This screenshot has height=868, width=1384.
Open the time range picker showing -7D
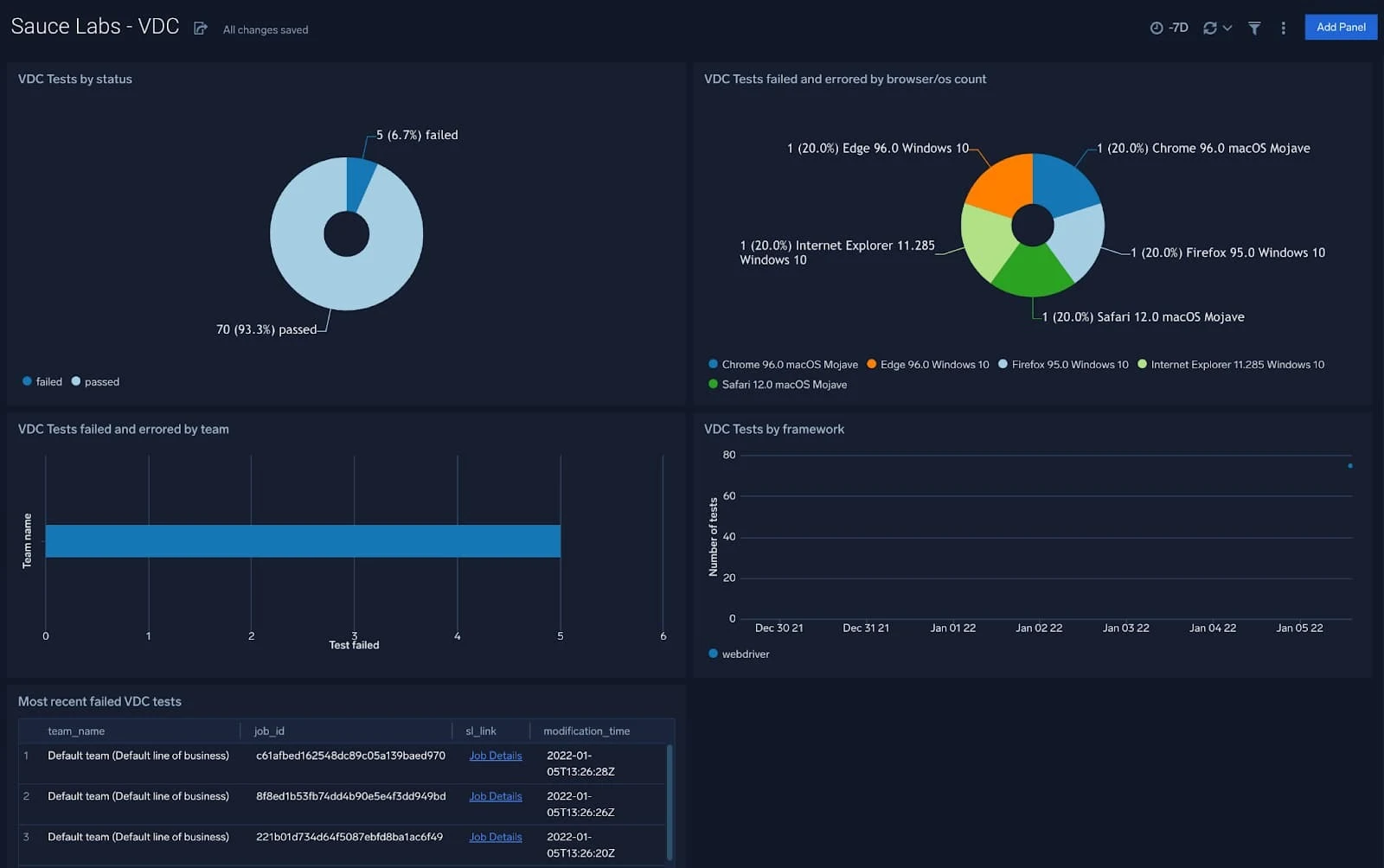coord(1167,27)
